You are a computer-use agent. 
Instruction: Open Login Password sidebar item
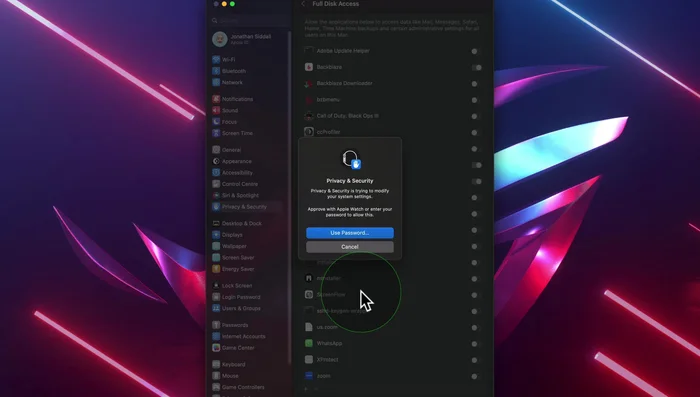(247, 297)
